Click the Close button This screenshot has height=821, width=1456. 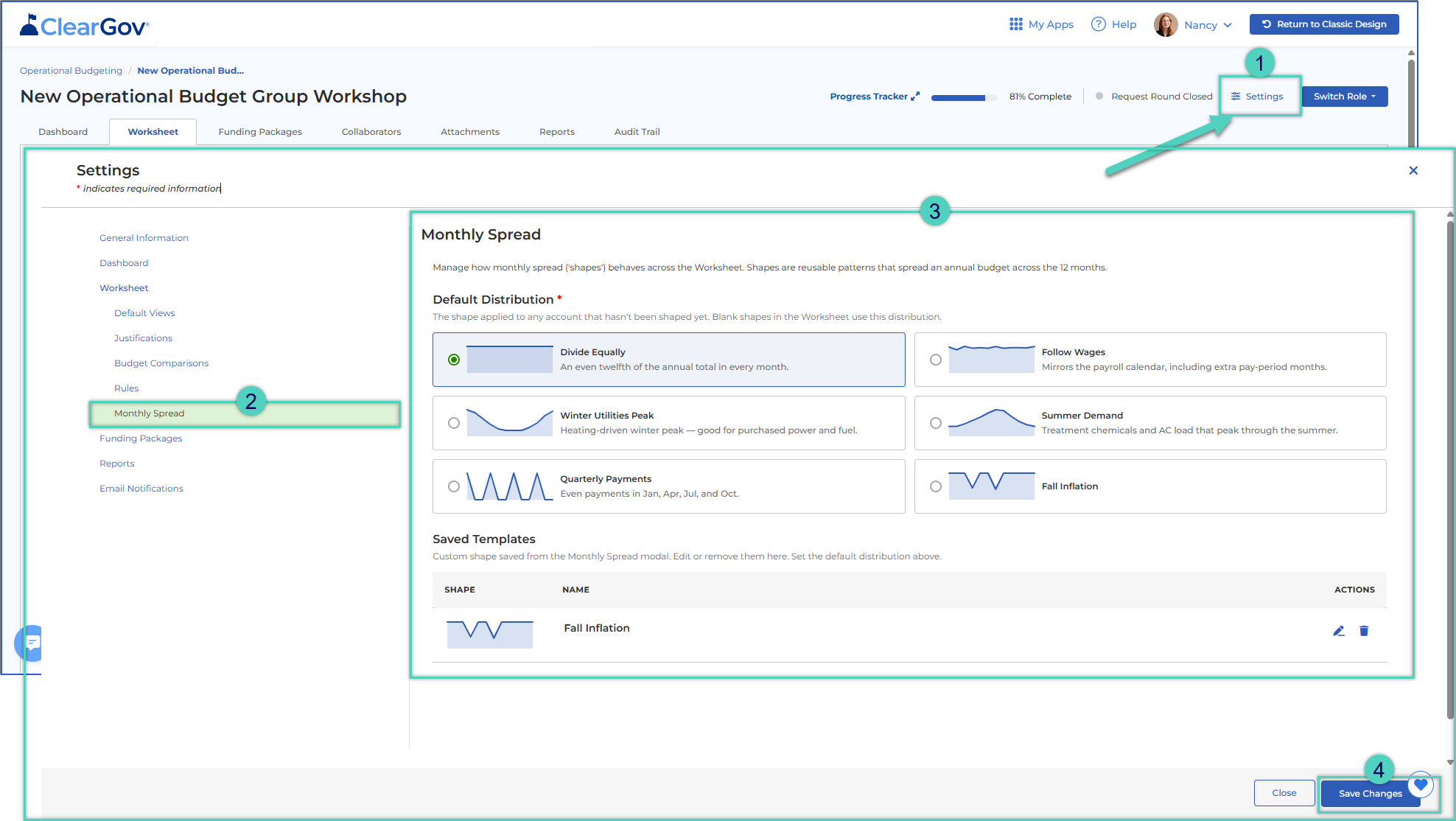(1284, 793)
